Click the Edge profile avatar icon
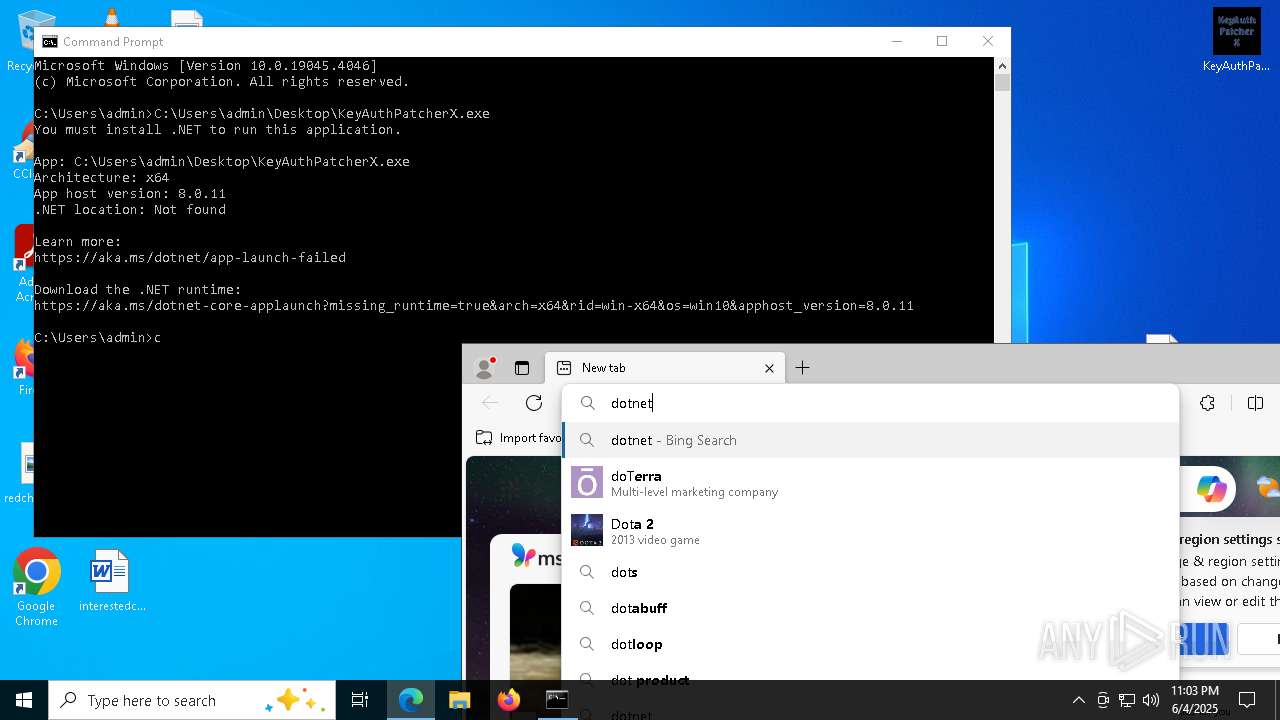The image size is (1280, 720). point(485,368)
